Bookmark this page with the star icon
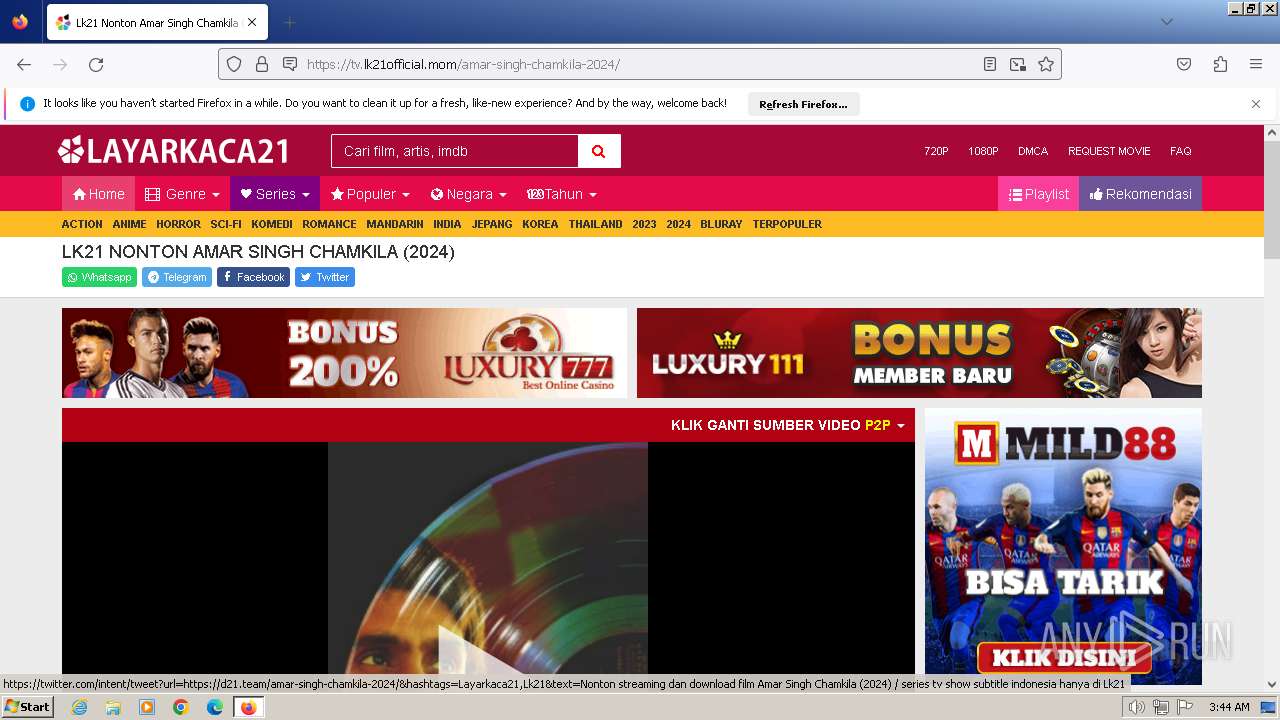Viewport: 1280px width, 720px height. click(x=1046, y=64)
